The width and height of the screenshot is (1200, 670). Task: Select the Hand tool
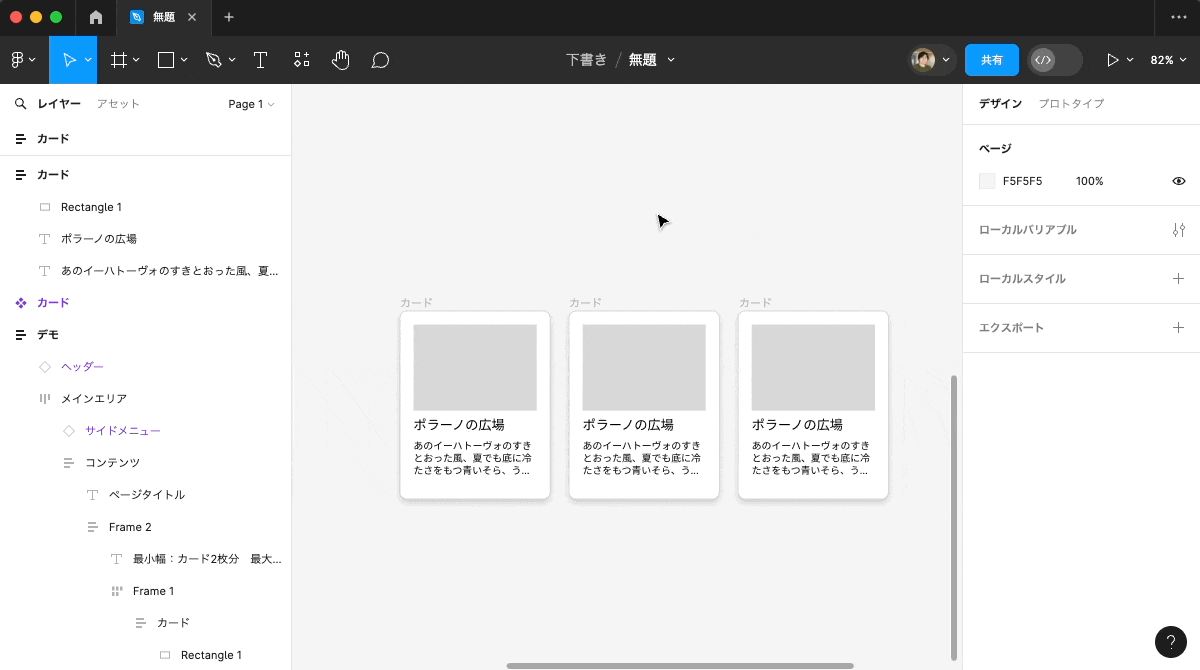tap(340, 60)
